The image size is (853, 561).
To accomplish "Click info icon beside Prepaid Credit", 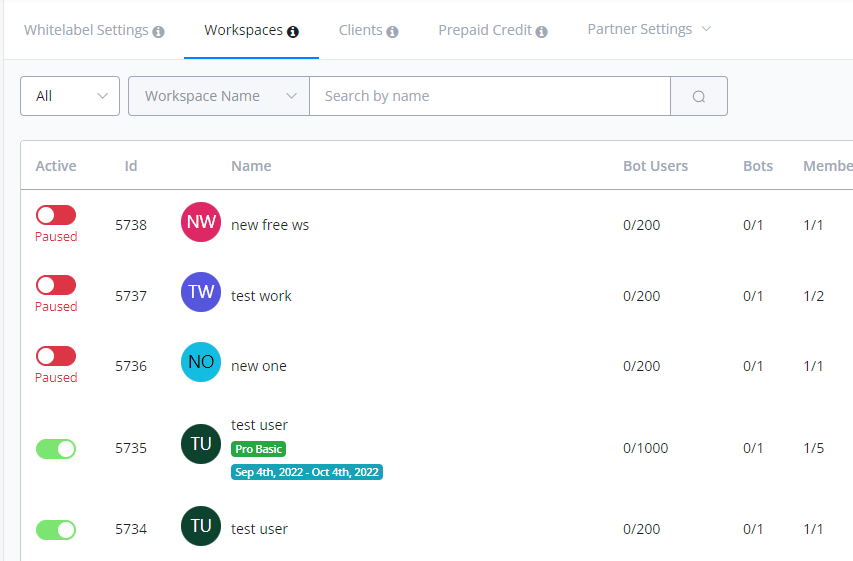I will (x=541, y=31).
